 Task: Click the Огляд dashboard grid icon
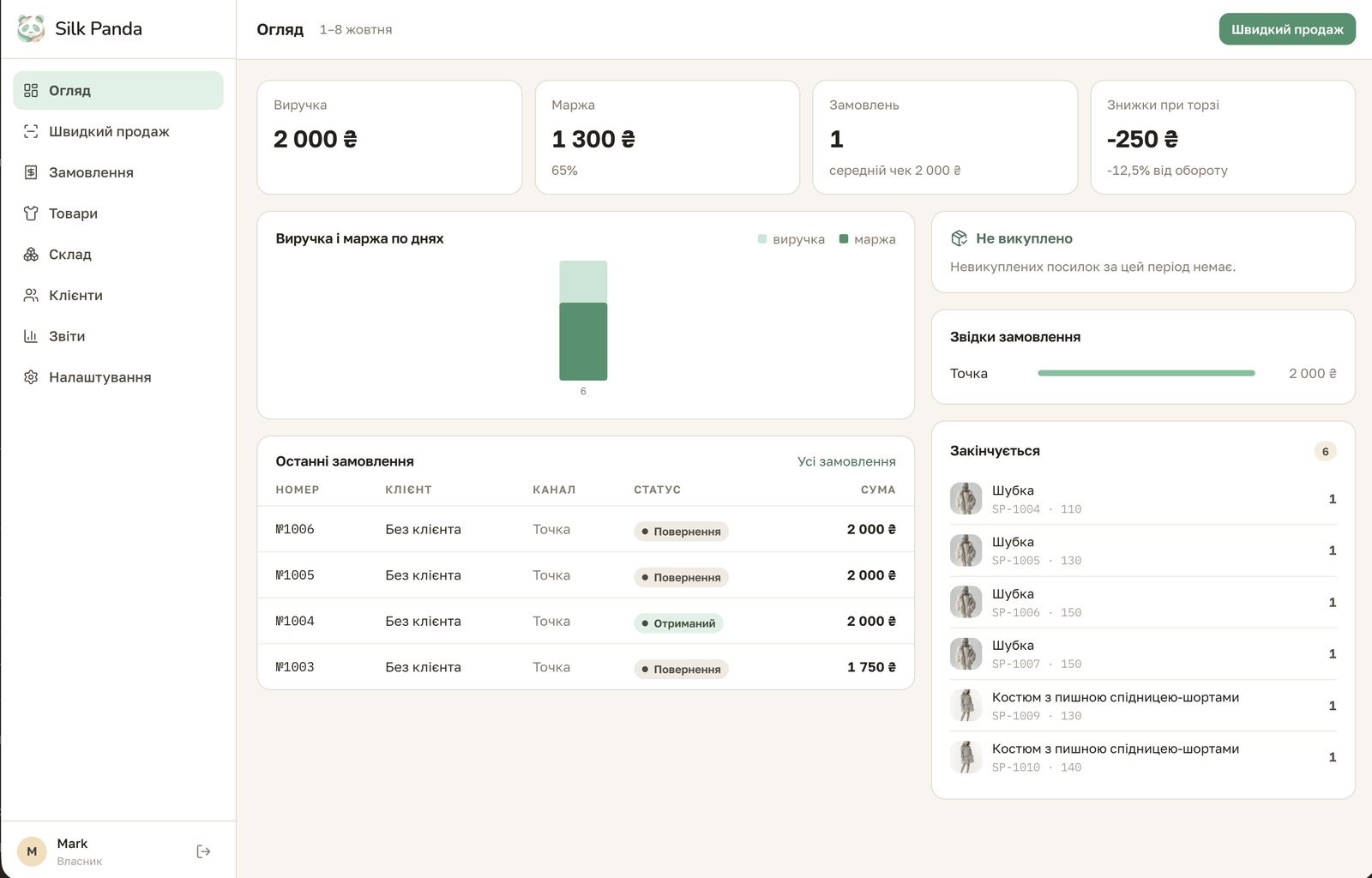click(x=31, y=90)
